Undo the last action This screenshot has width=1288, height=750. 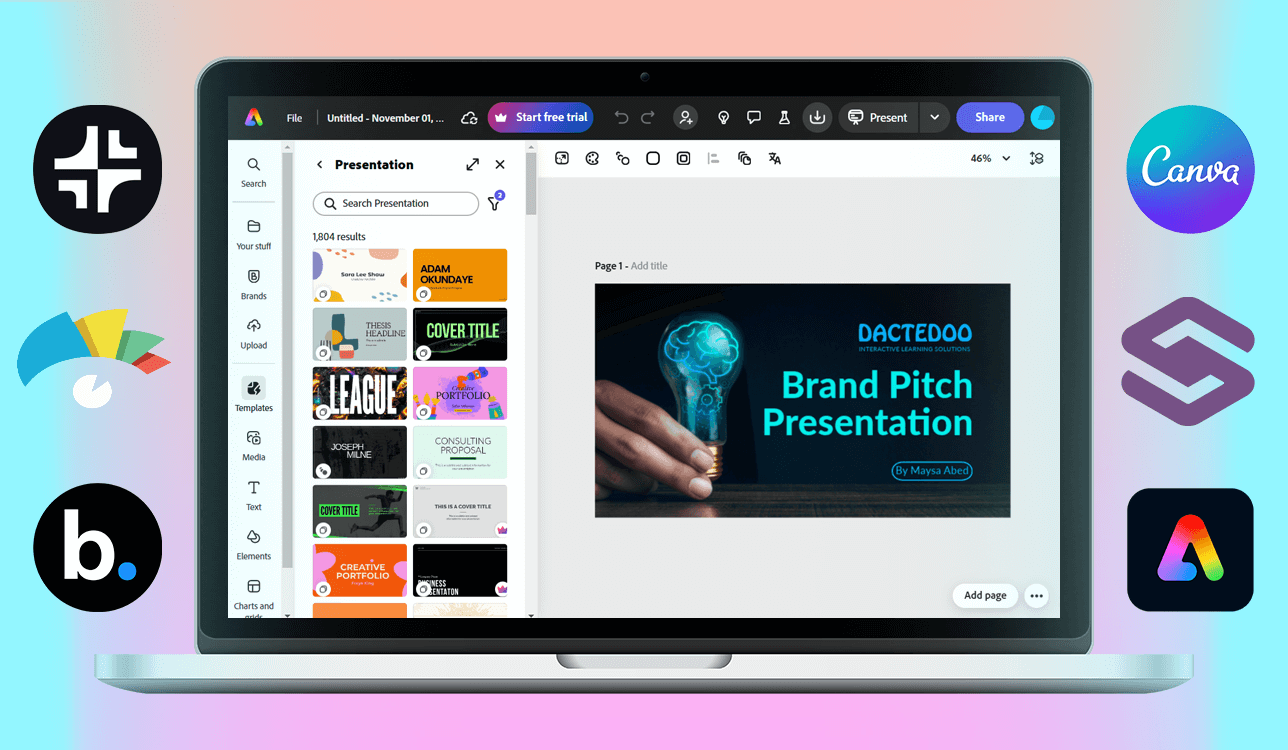[621, 118]
